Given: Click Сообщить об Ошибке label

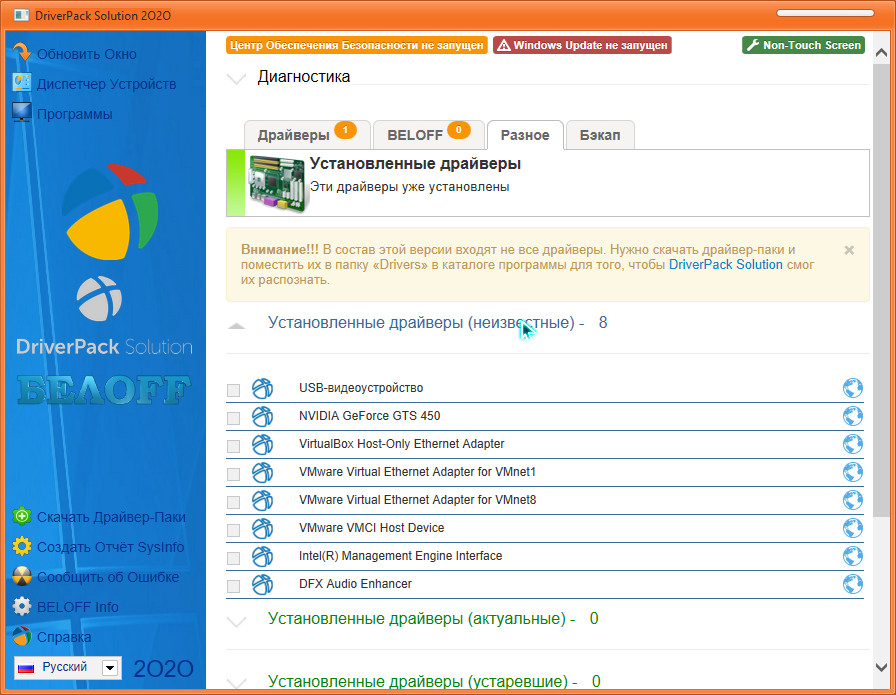Looking at the screenshot, I should pos(108,577).
